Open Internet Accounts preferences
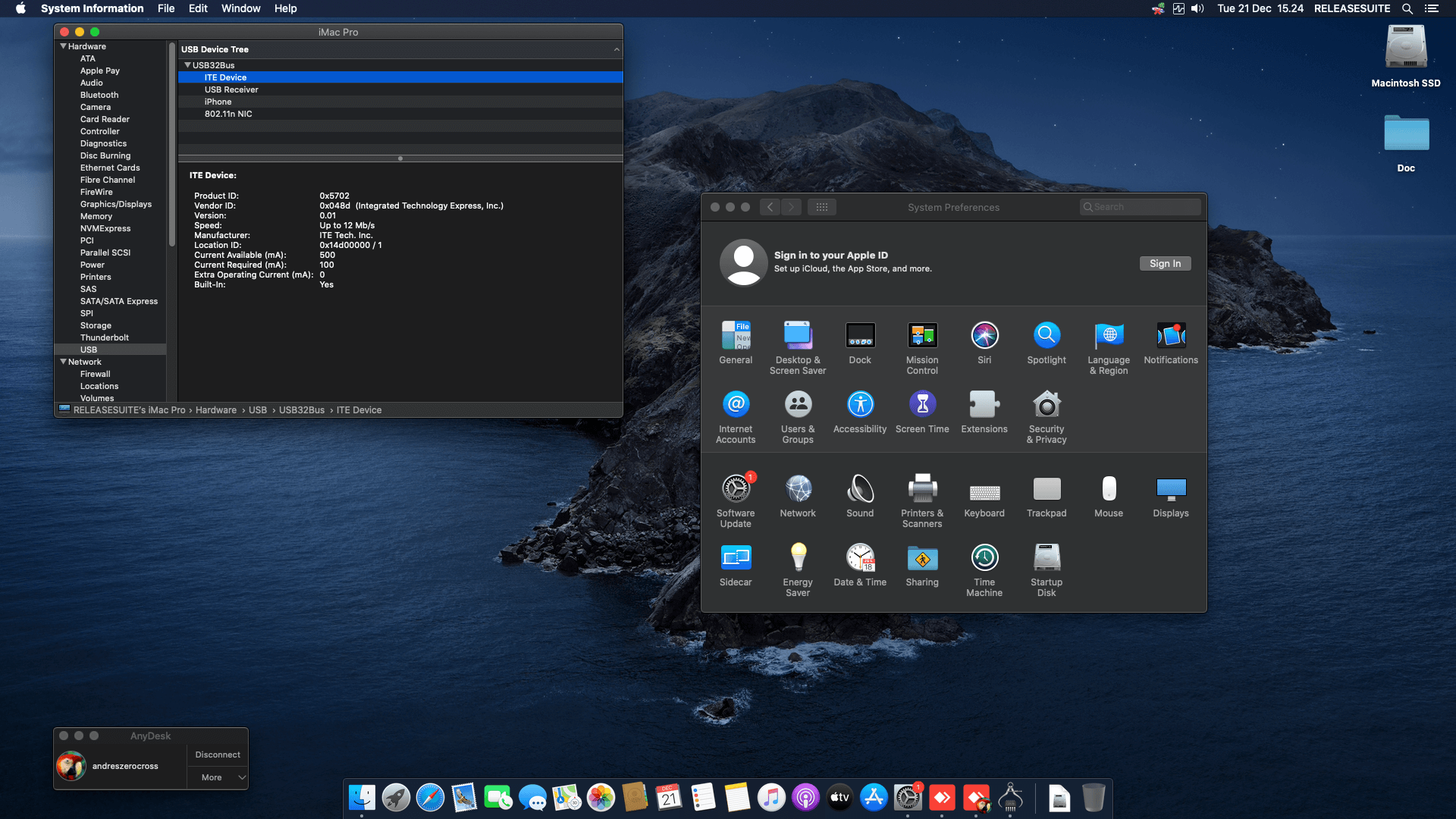This screenshot has width=1456, height=819. 736,417
